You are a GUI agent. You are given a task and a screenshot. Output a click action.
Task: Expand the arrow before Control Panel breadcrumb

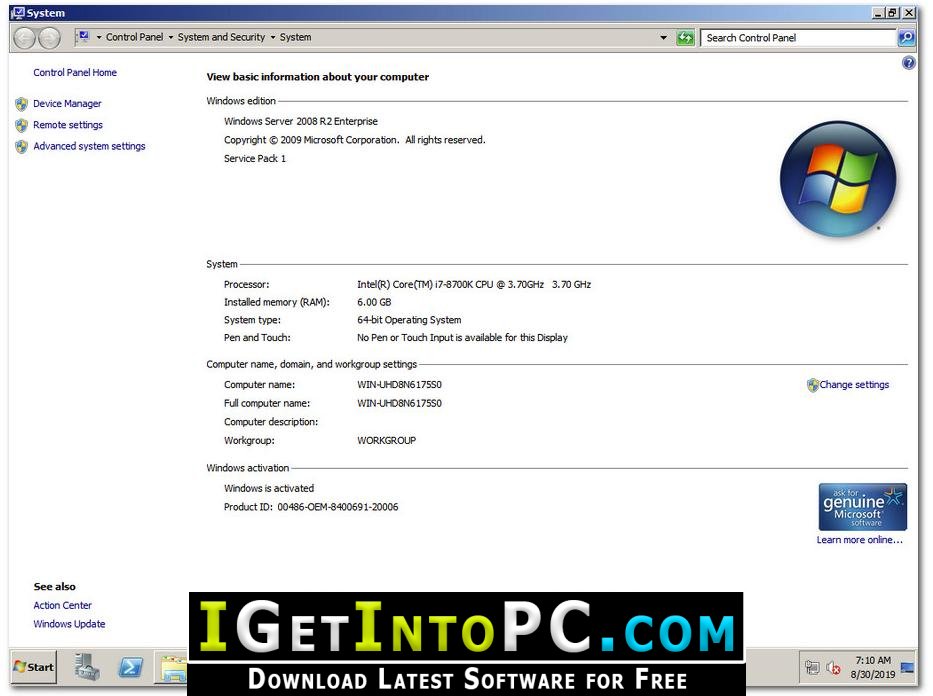pyautogui.click(x=99, y=37)
